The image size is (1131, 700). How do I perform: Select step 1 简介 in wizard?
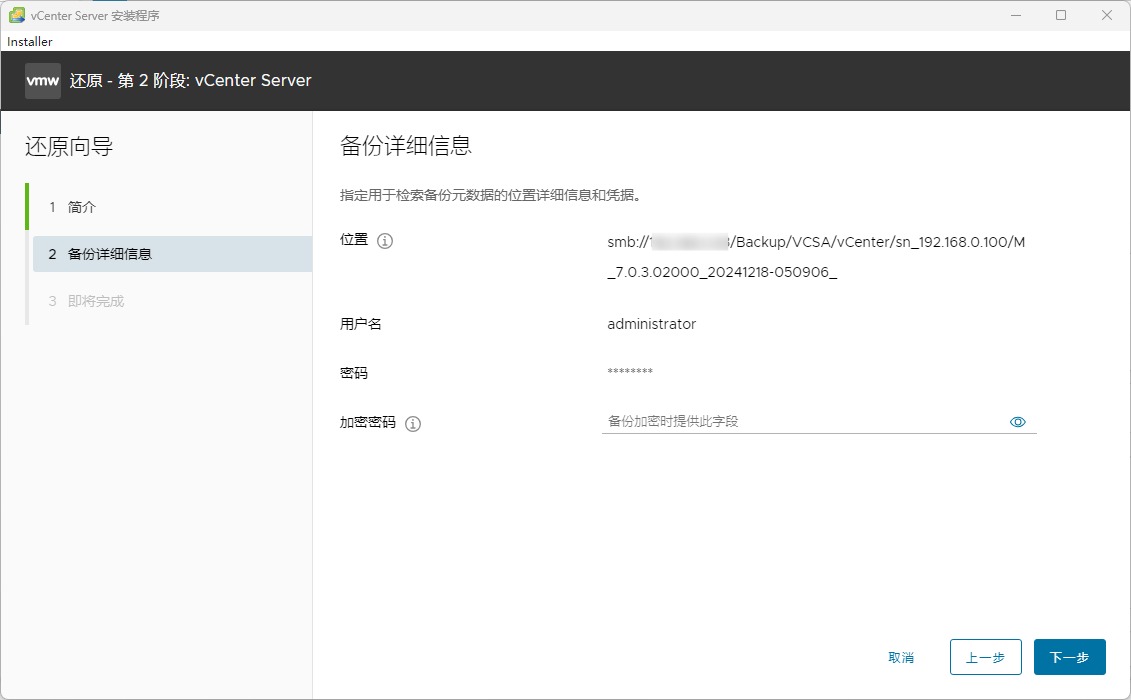(82, 207)
